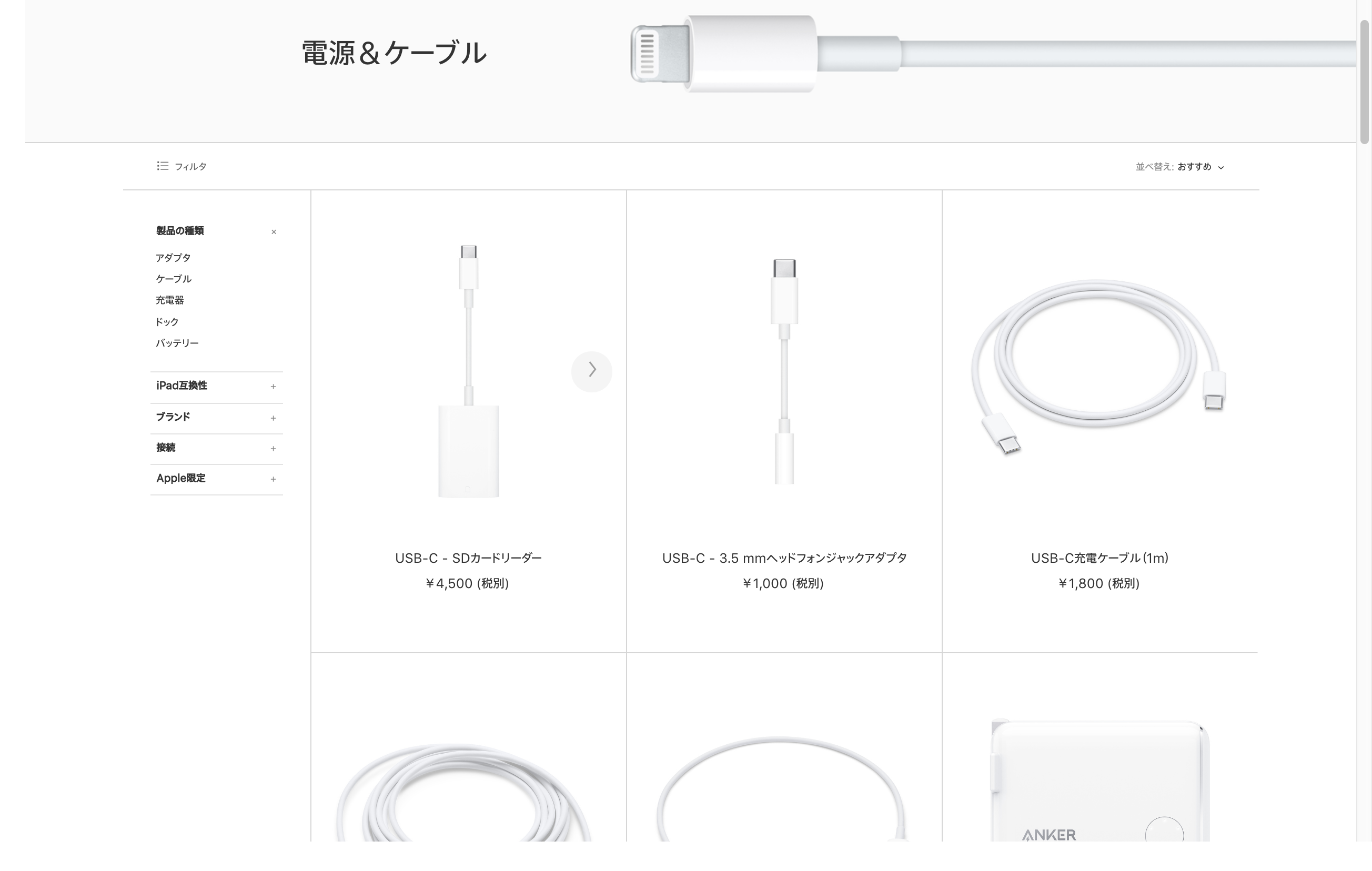Select the アダプタ product type filter

[x=173, y=258]
